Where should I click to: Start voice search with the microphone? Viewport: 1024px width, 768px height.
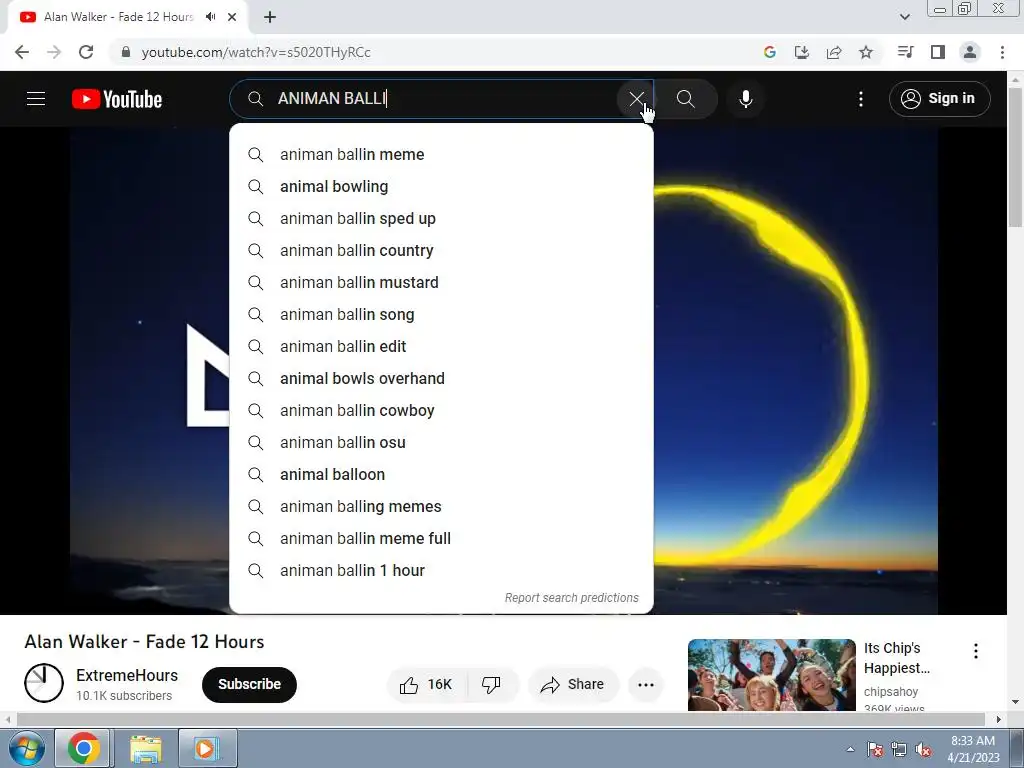pyautogui.click(x=745, y=99)
